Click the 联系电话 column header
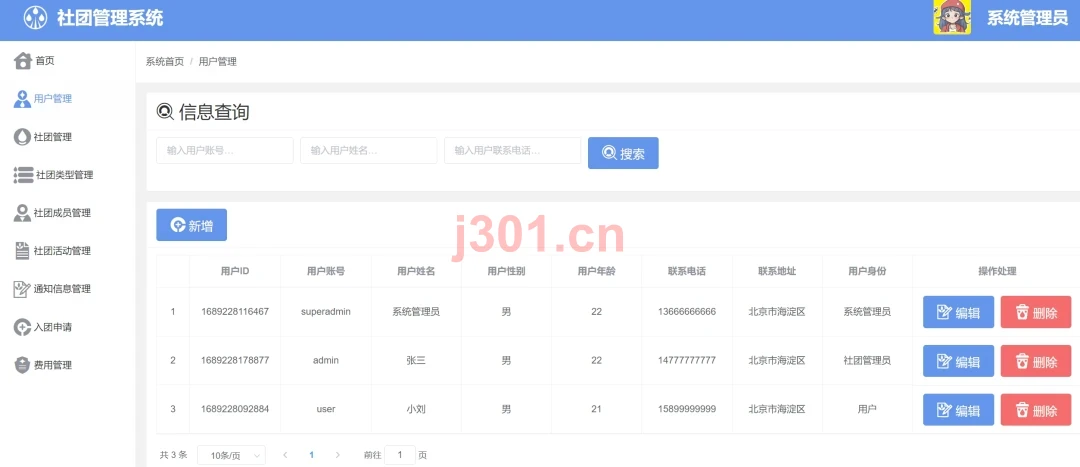Screen dimensions: 1080x467 coord(687,271)
